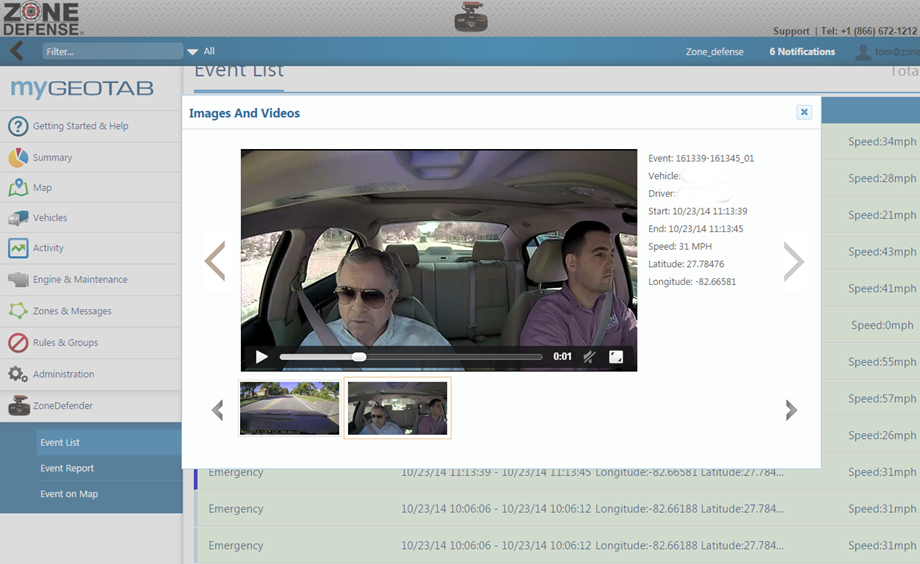
Task: Click the Rules & Groups prohibited icon
Action: tap(18, 343)
